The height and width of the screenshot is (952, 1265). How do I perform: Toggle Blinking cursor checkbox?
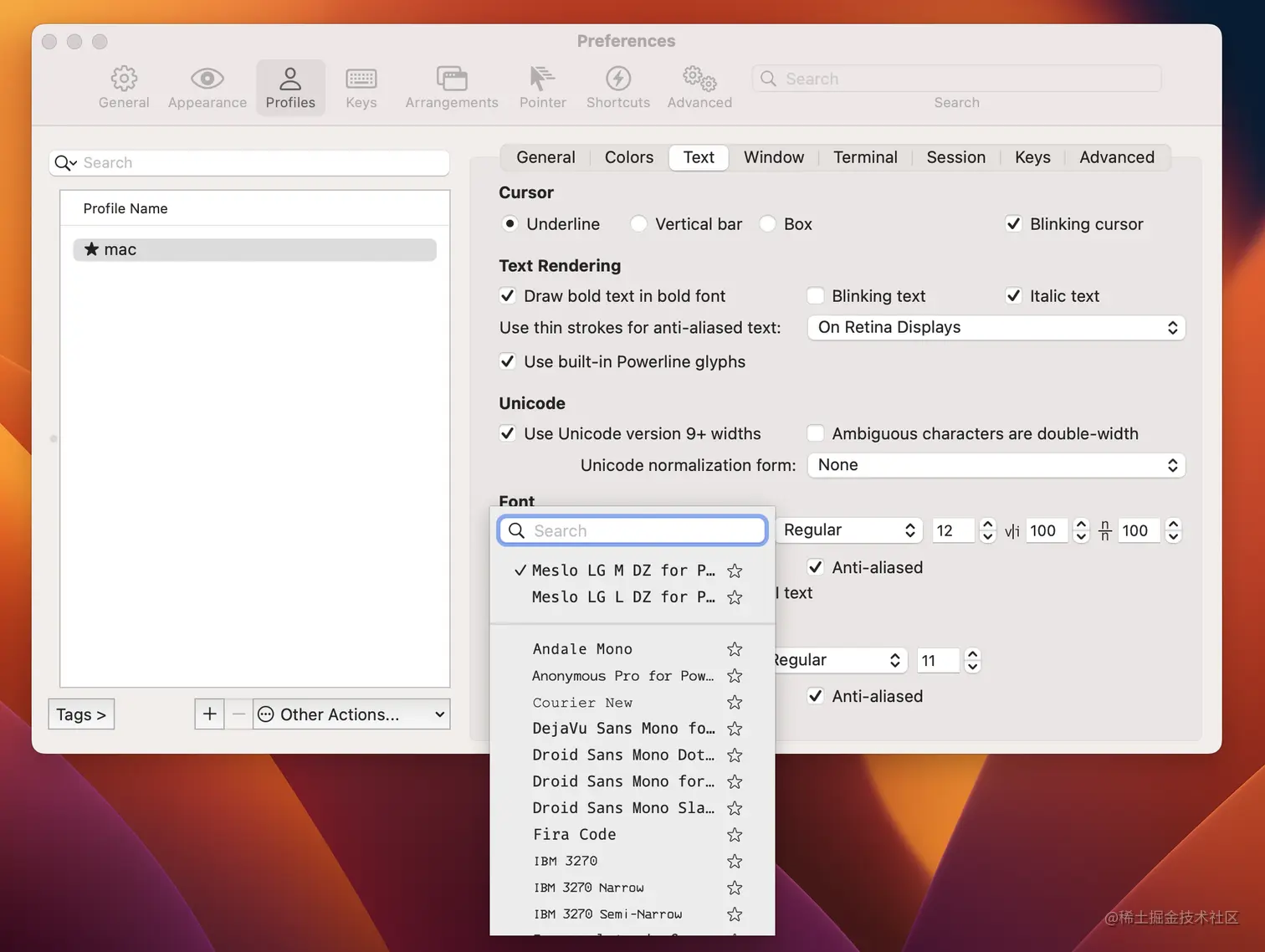pos(1013,224)
